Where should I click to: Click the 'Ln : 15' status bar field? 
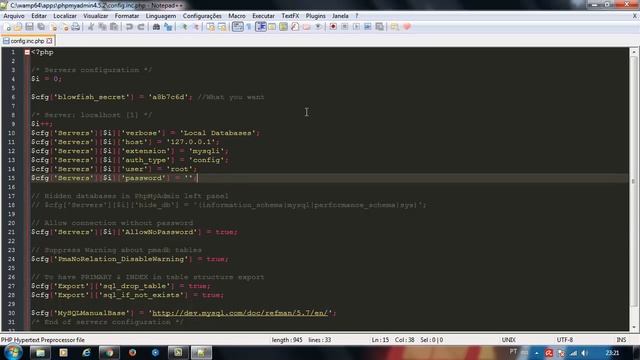pos(380,340)
